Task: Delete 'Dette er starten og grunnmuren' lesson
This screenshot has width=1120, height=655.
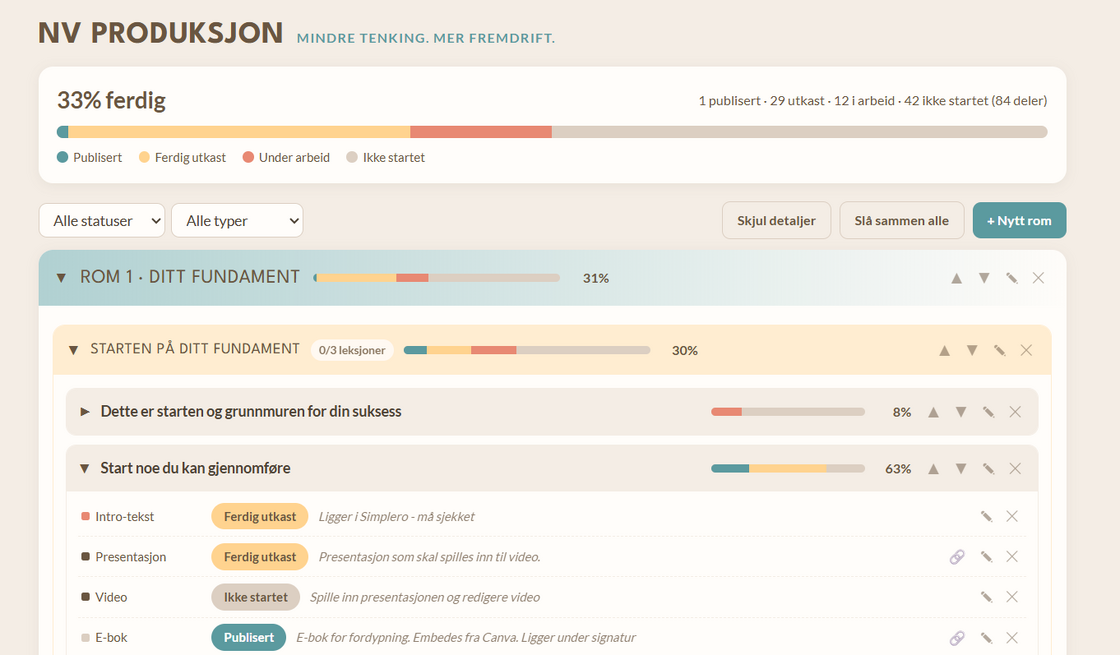Action: tap(1015, 412)
